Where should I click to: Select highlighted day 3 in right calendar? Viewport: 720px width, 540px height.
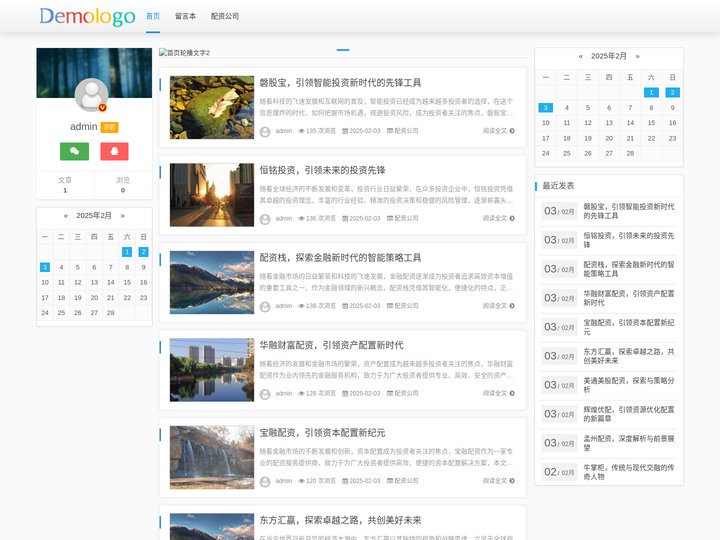(546, 107)
